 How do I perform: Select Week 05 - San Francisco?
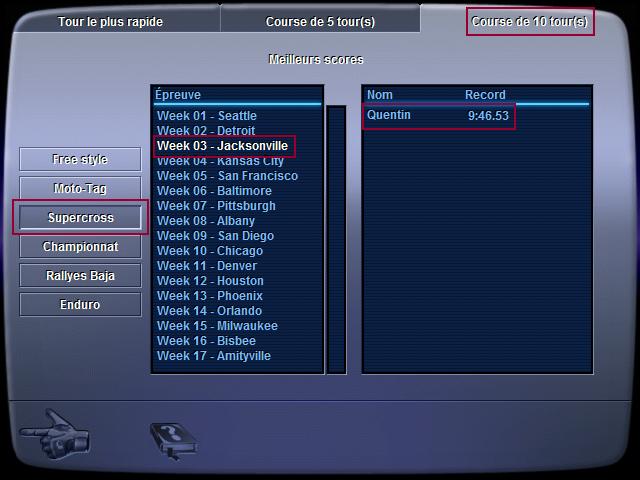coord(227,176)
